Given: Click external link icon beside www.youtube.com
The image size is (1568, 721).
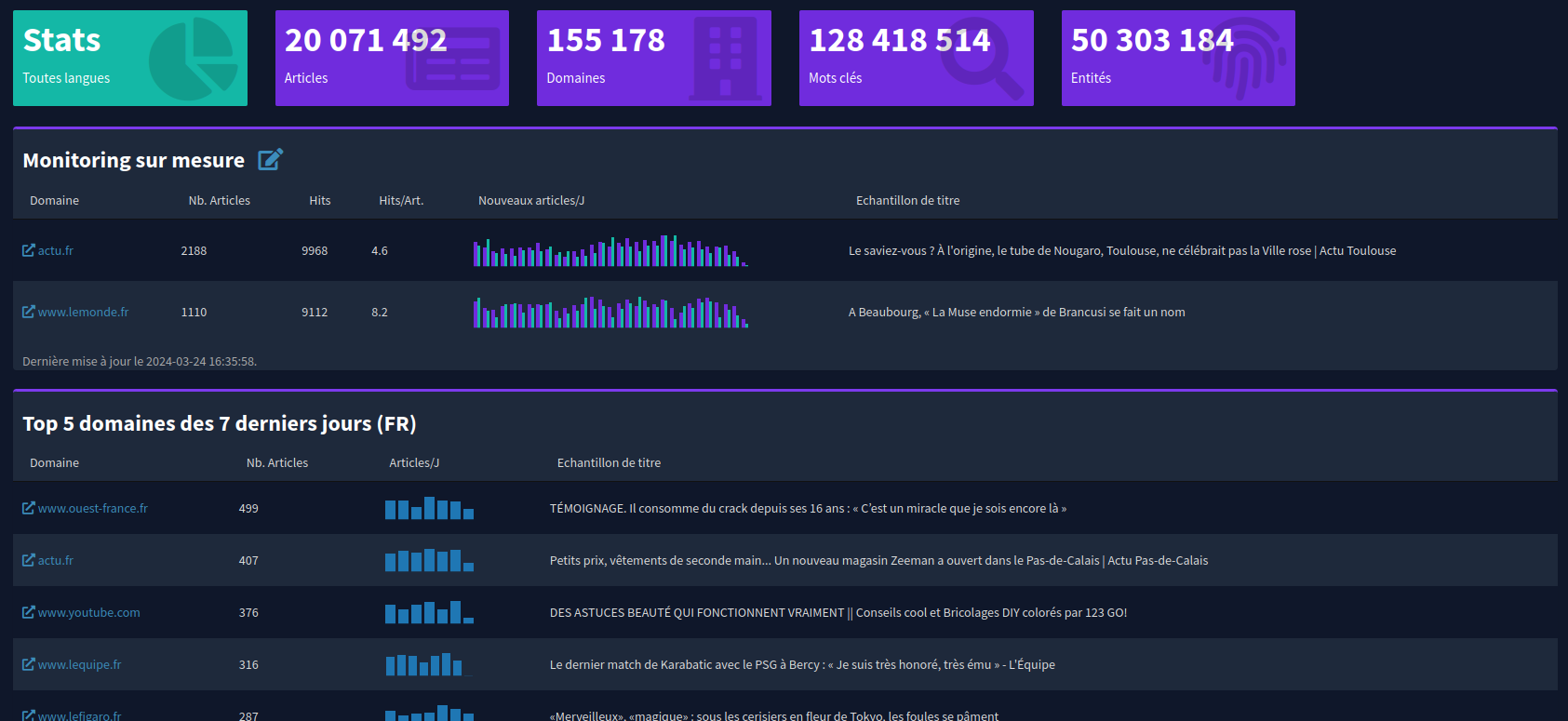Looking at the screenshot, I should click(x=29, y=612).
